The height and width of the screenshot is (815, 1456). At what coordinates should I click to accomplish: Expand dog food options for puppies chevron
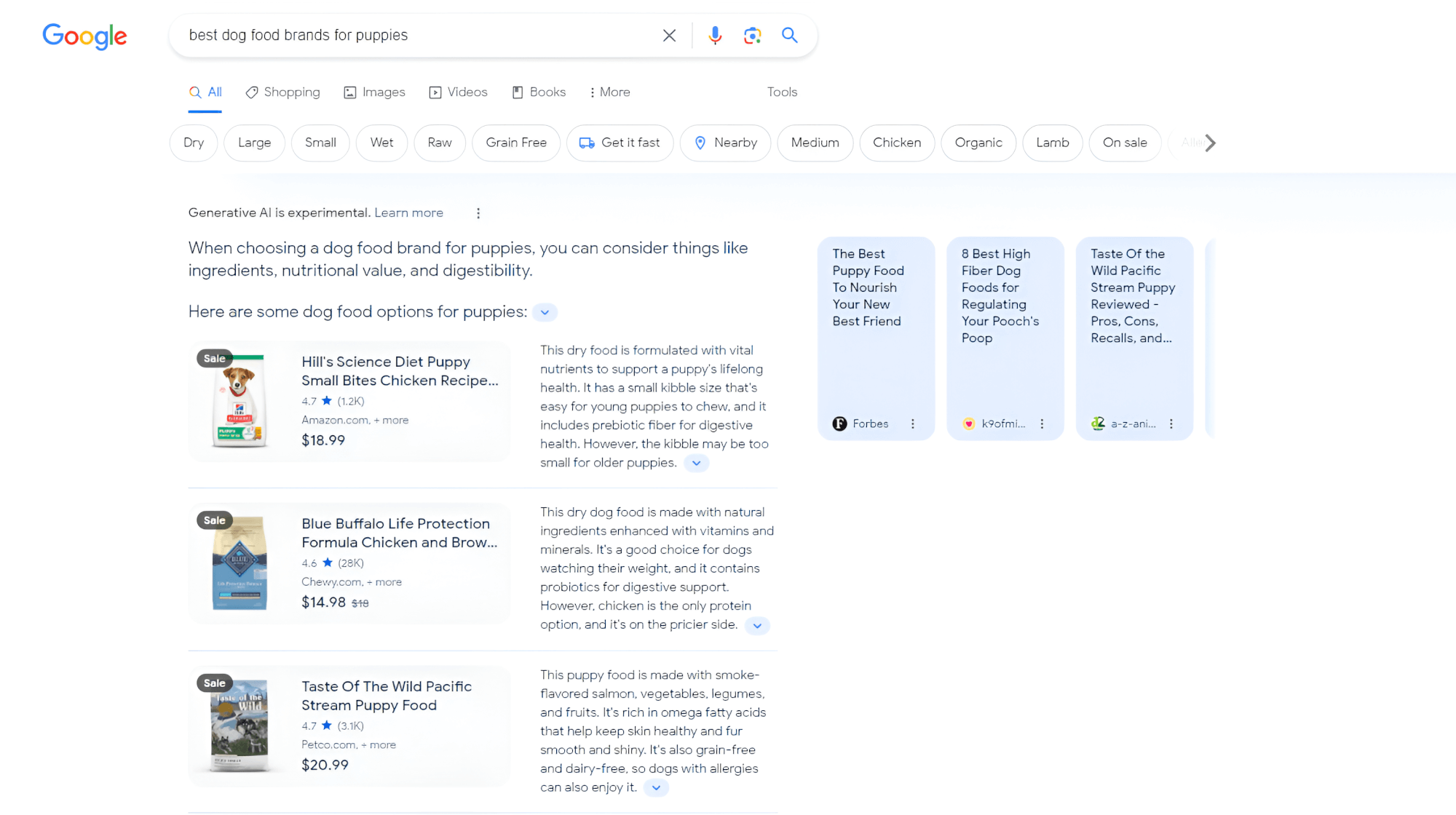(545, 312)
